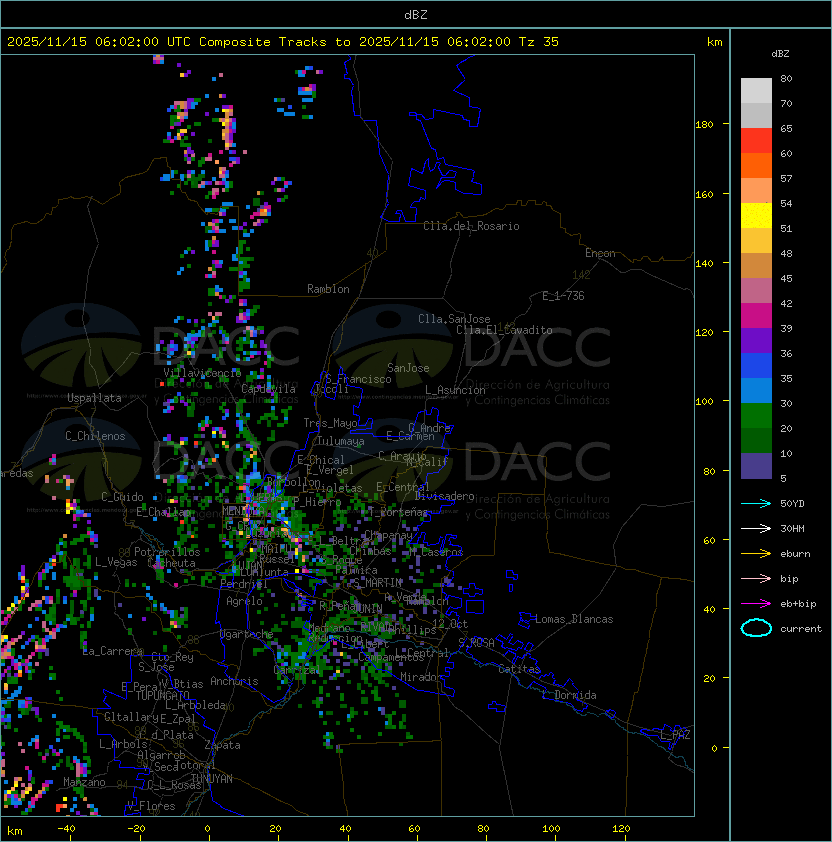
Task: Click the 'L_Vegas' map label
Action: pos(116,562)
